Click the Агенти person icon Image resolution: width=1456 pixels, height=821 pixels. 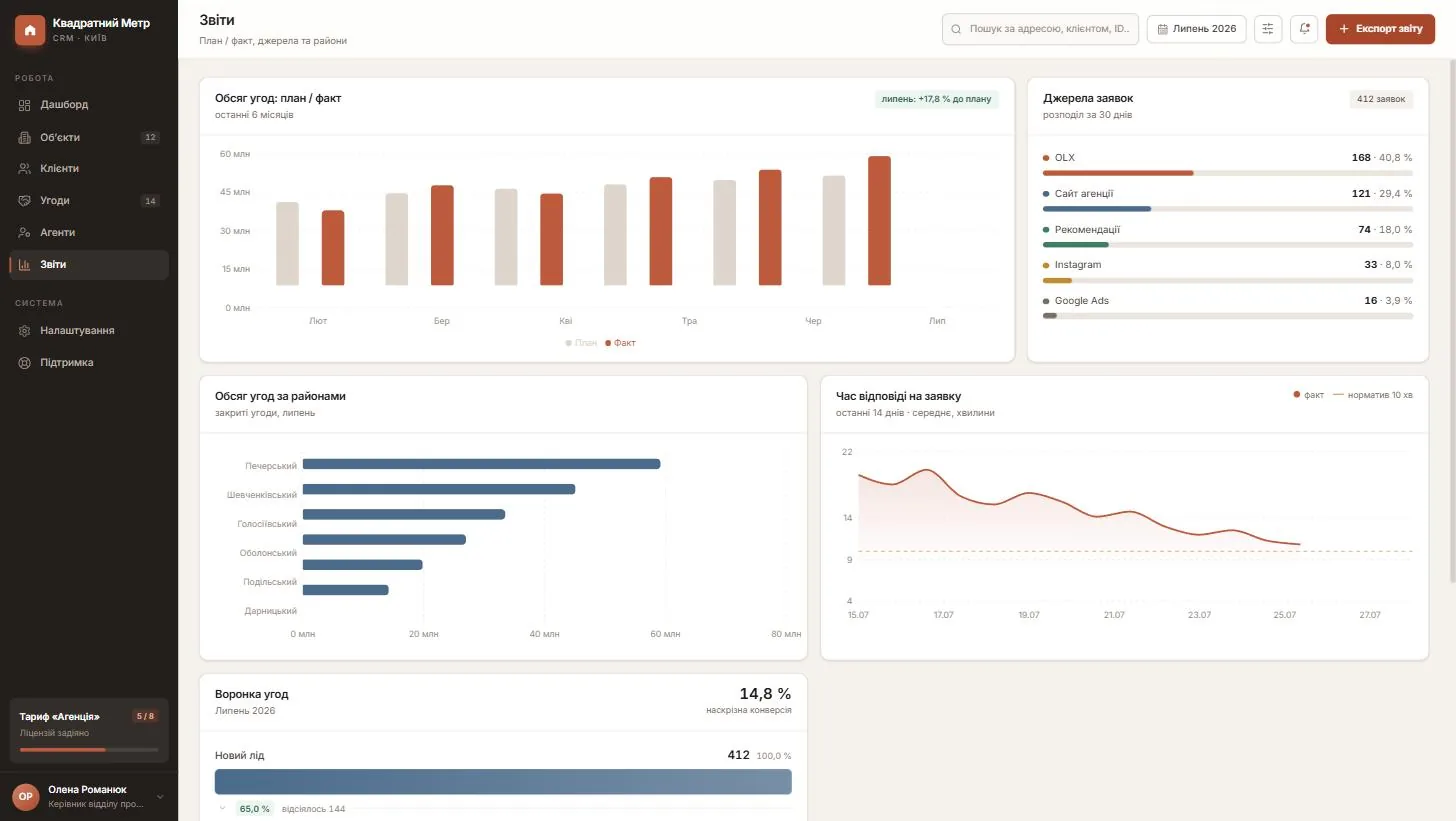25,233
